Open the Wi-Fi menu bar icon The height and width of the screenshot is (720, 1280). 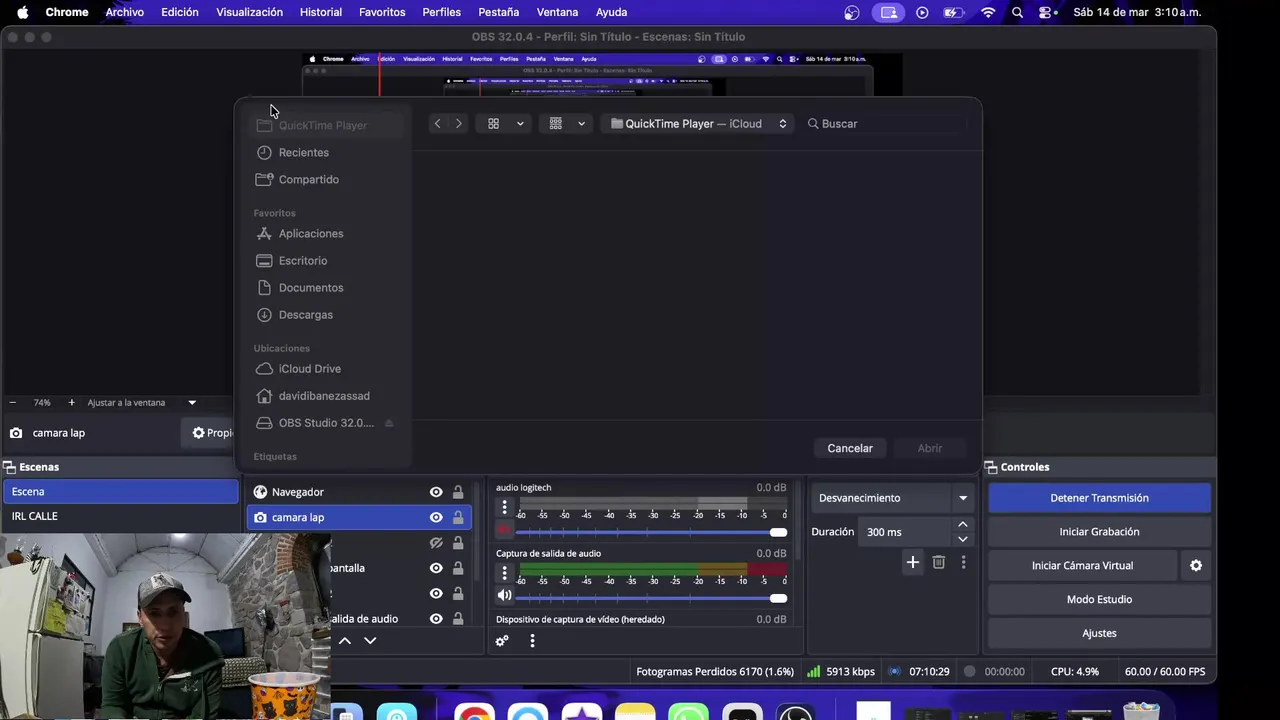[988, 12]
